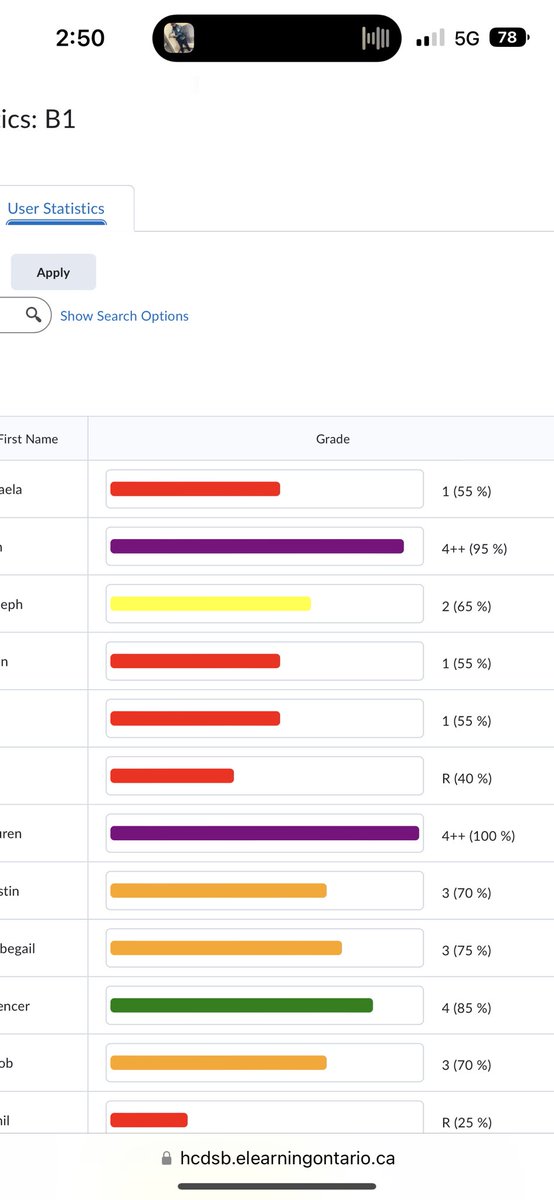This screenshot has width=554, height=1200.
Task: Select the R (25 %) grade text
Action: click(466, 1122)
